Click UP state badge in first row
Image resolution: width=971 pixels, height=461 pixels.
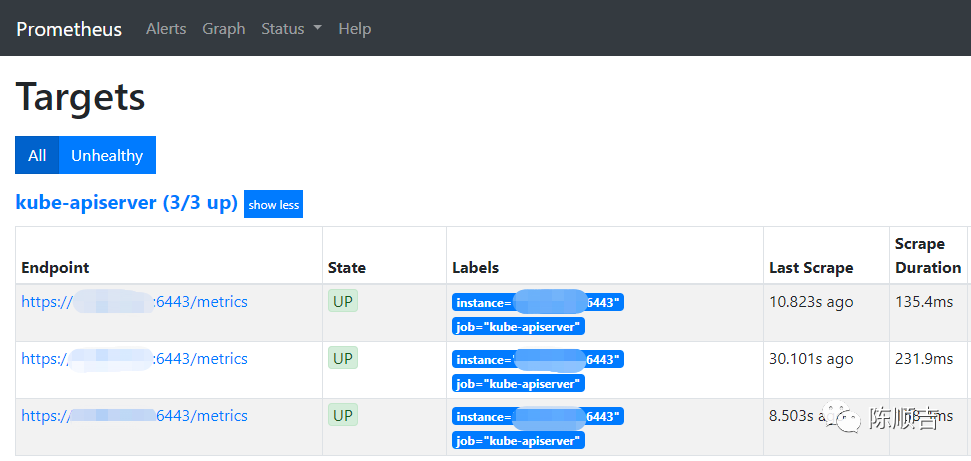(343, 301)
